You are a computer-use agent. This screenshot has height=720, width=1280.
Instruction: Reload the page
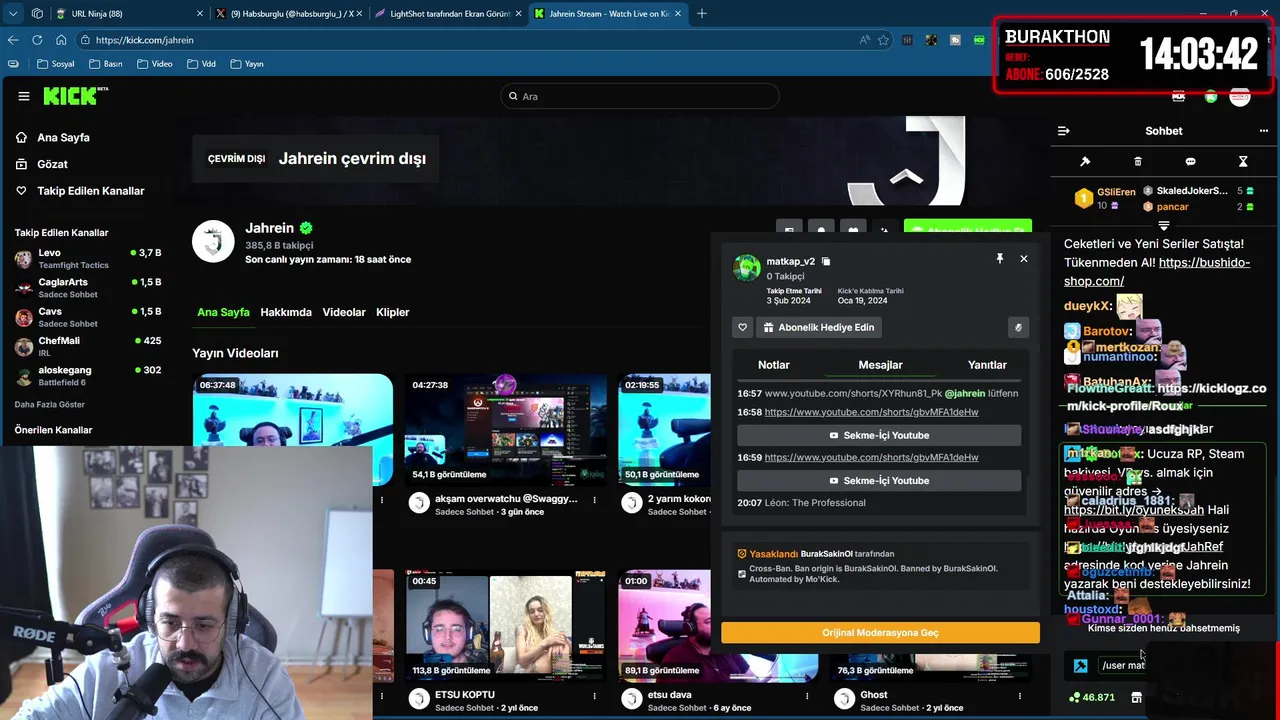[37, 40]
